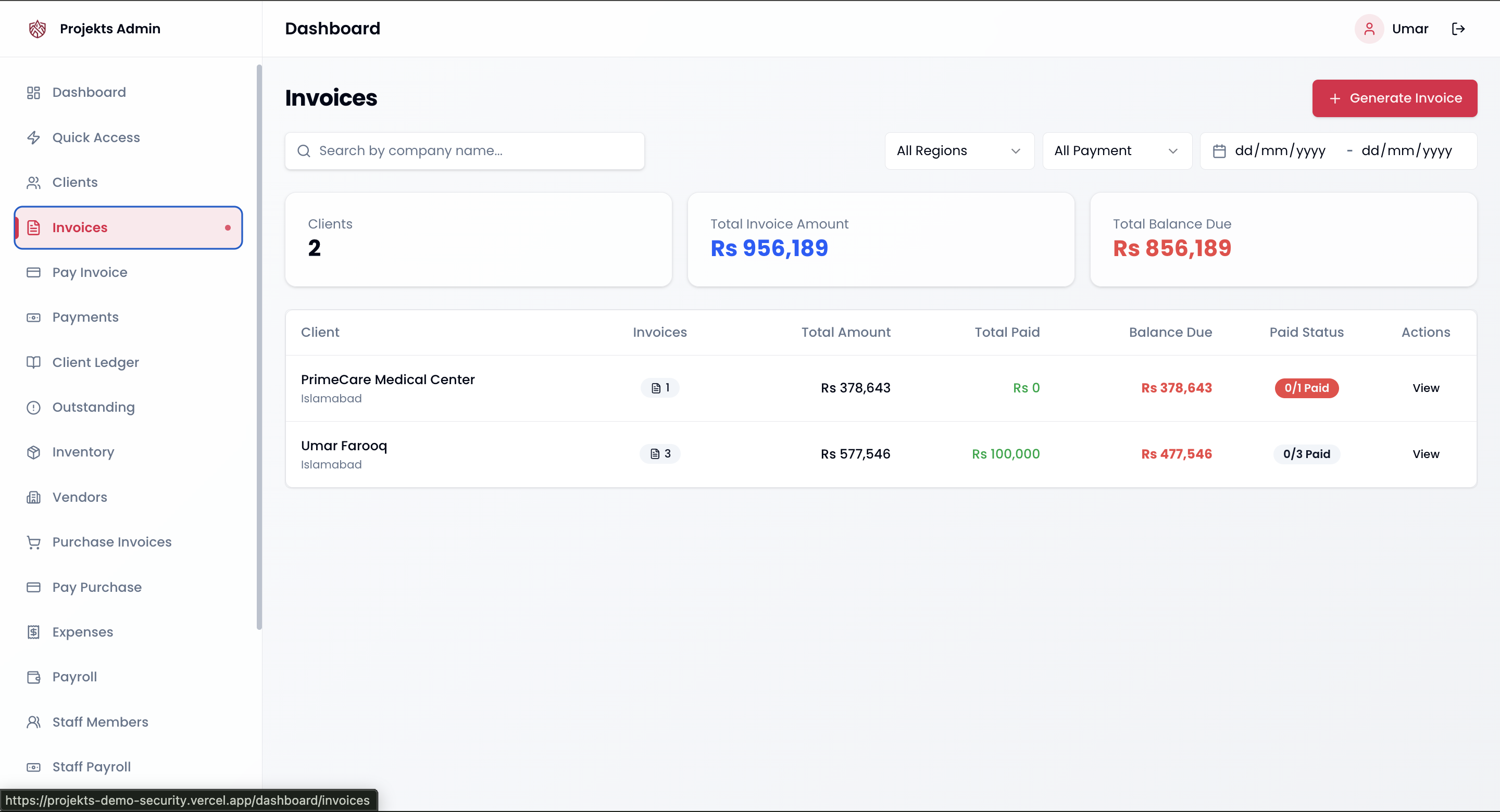
Task: Open the Pay Purchase menu item
Action: pyautogui.click(x=128, y=587)
